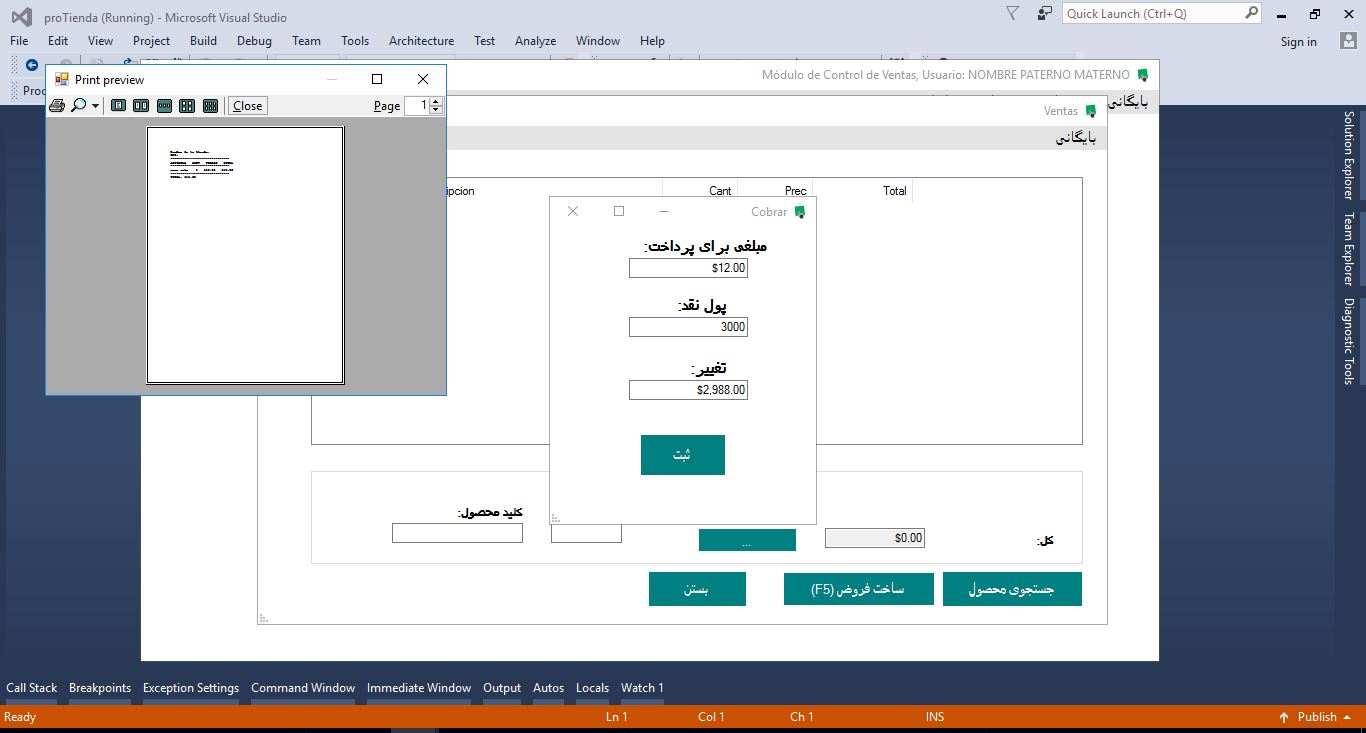Click the Visual Studio logo icon
Screen dimensions: 1366x733
(21, 17)
